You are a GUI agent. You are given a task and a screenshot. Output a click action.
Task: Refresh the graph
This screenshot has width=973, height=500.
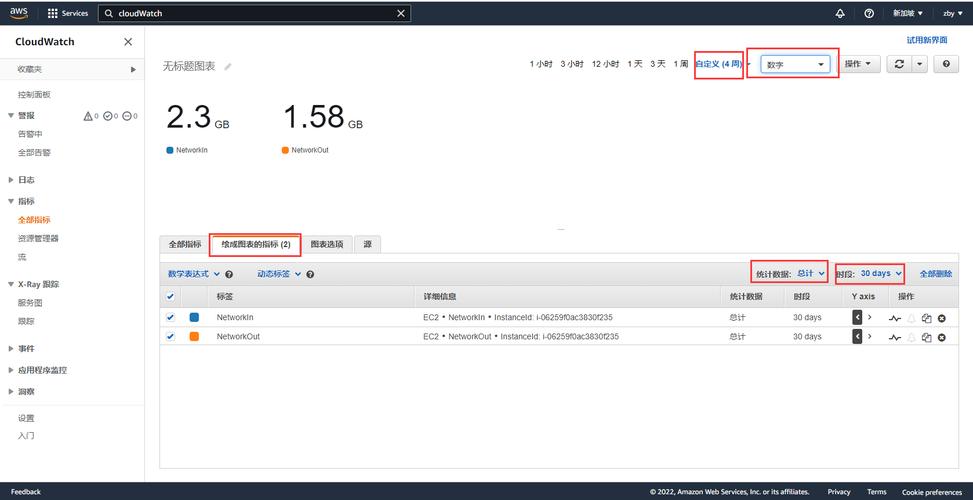click(899, 64)
